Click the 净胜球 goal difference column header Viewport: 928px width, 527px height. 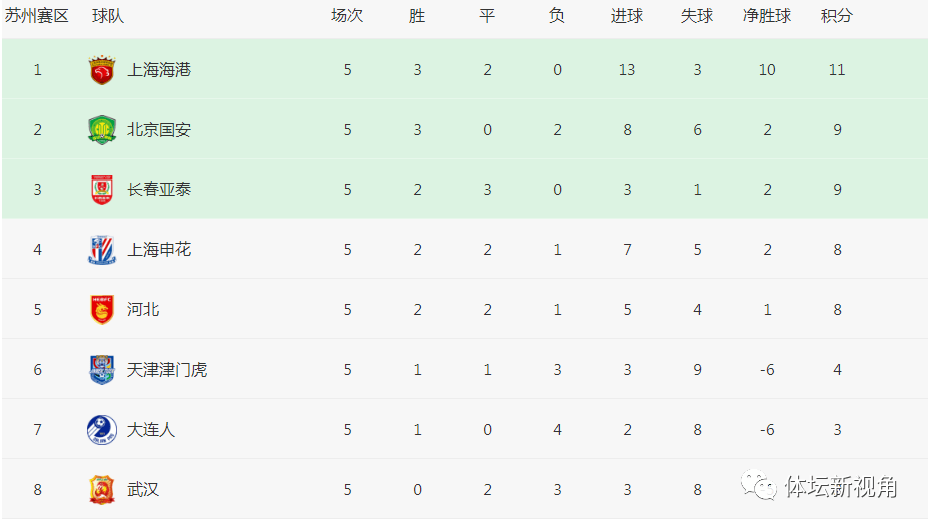point(767,17)
